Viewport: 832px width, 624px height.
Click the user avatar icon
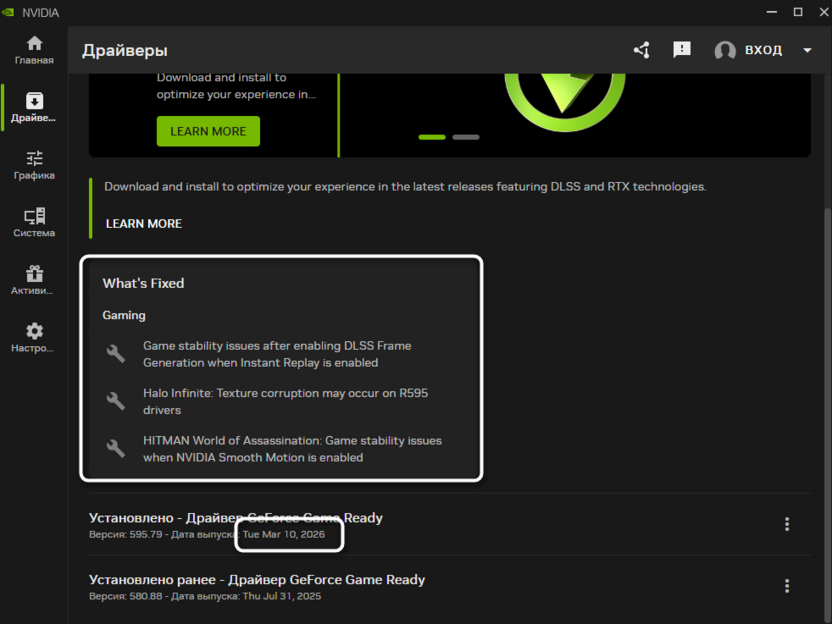725,50
